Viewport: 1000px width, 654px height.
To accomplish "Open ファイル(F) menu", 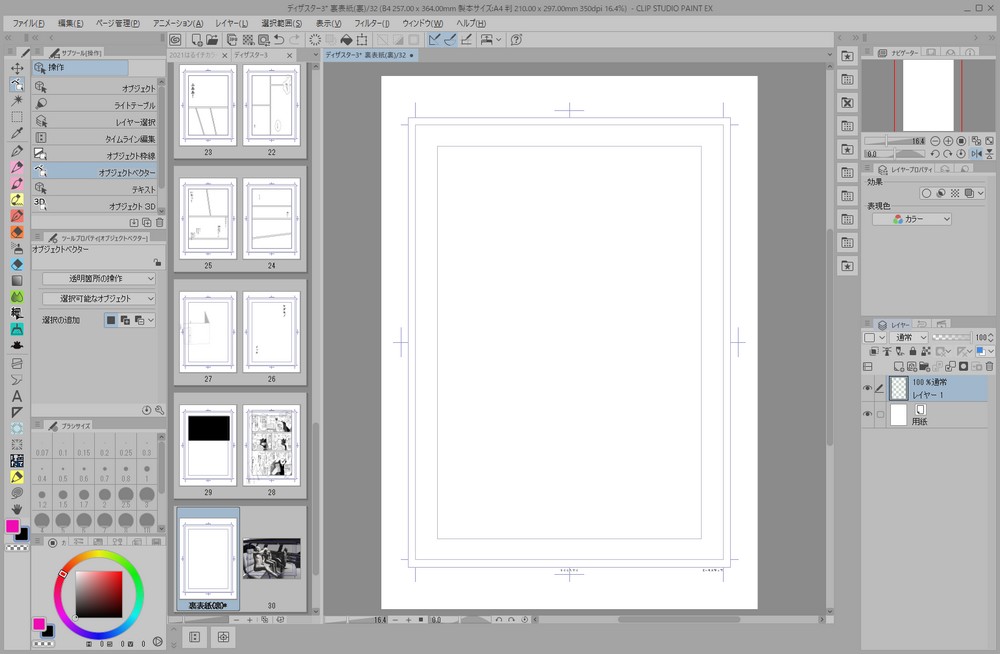I will coord(28,23).
